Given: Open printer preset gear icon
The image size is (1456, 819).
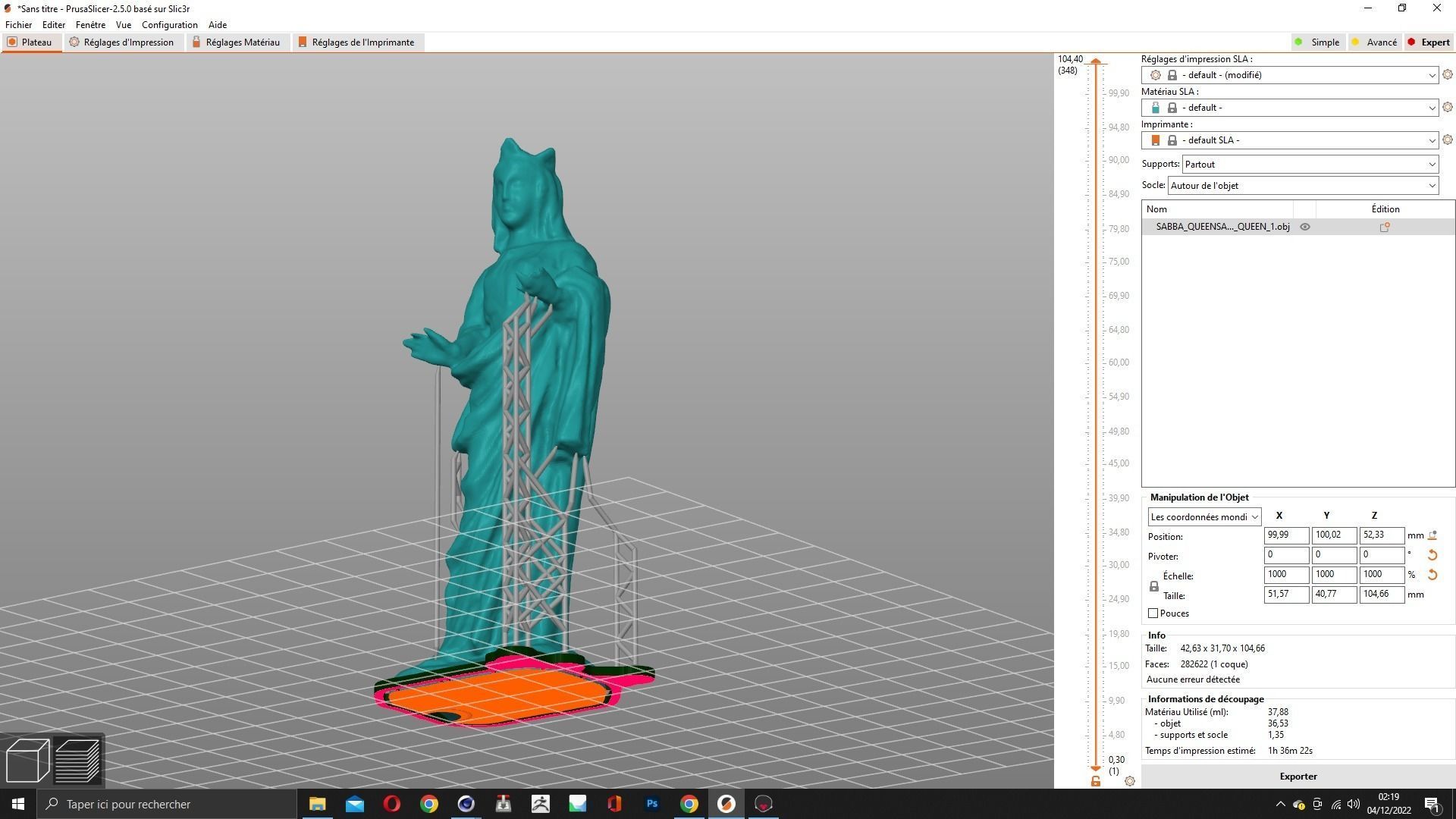Looking at the screenshot, I should tap(1447, 140).
